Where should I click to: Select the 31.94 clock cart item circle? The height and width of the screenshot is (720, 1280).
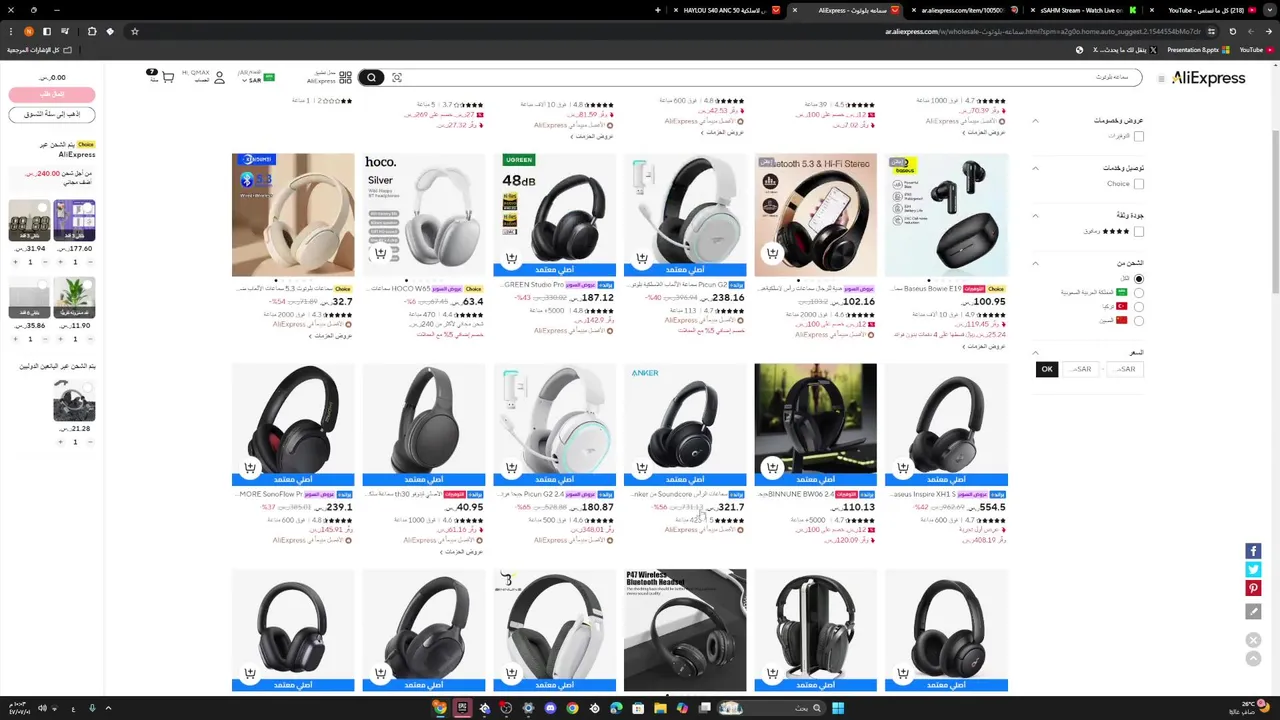(x=43, y=207)
